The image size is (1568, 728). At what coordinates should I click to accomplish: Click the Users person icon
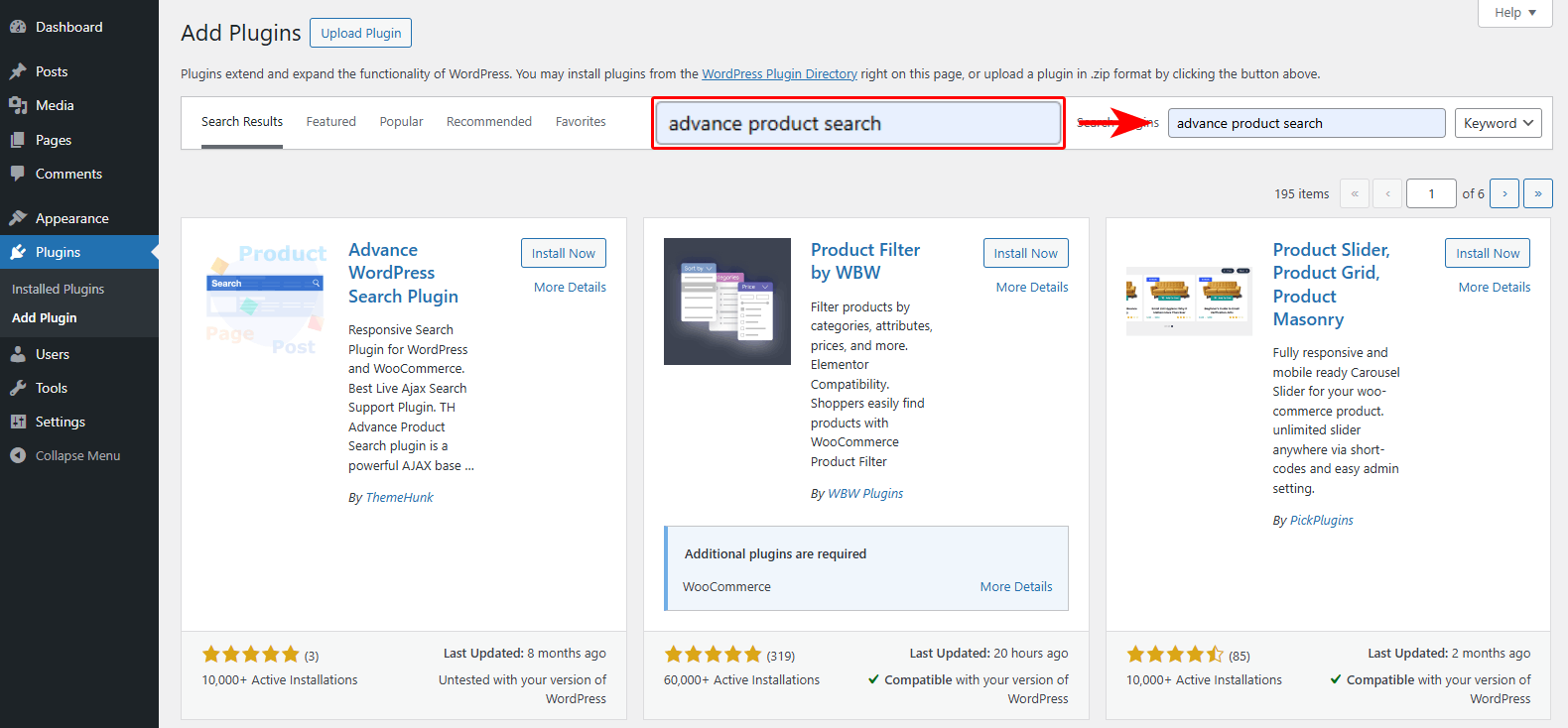18,354
